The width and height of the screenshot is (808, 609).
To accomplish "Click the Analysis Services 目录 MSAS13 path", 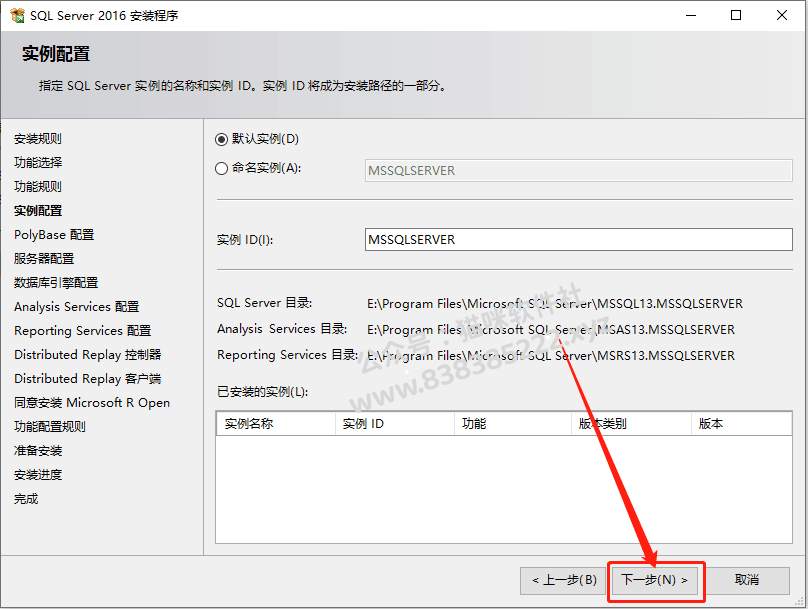I will 551,330.
